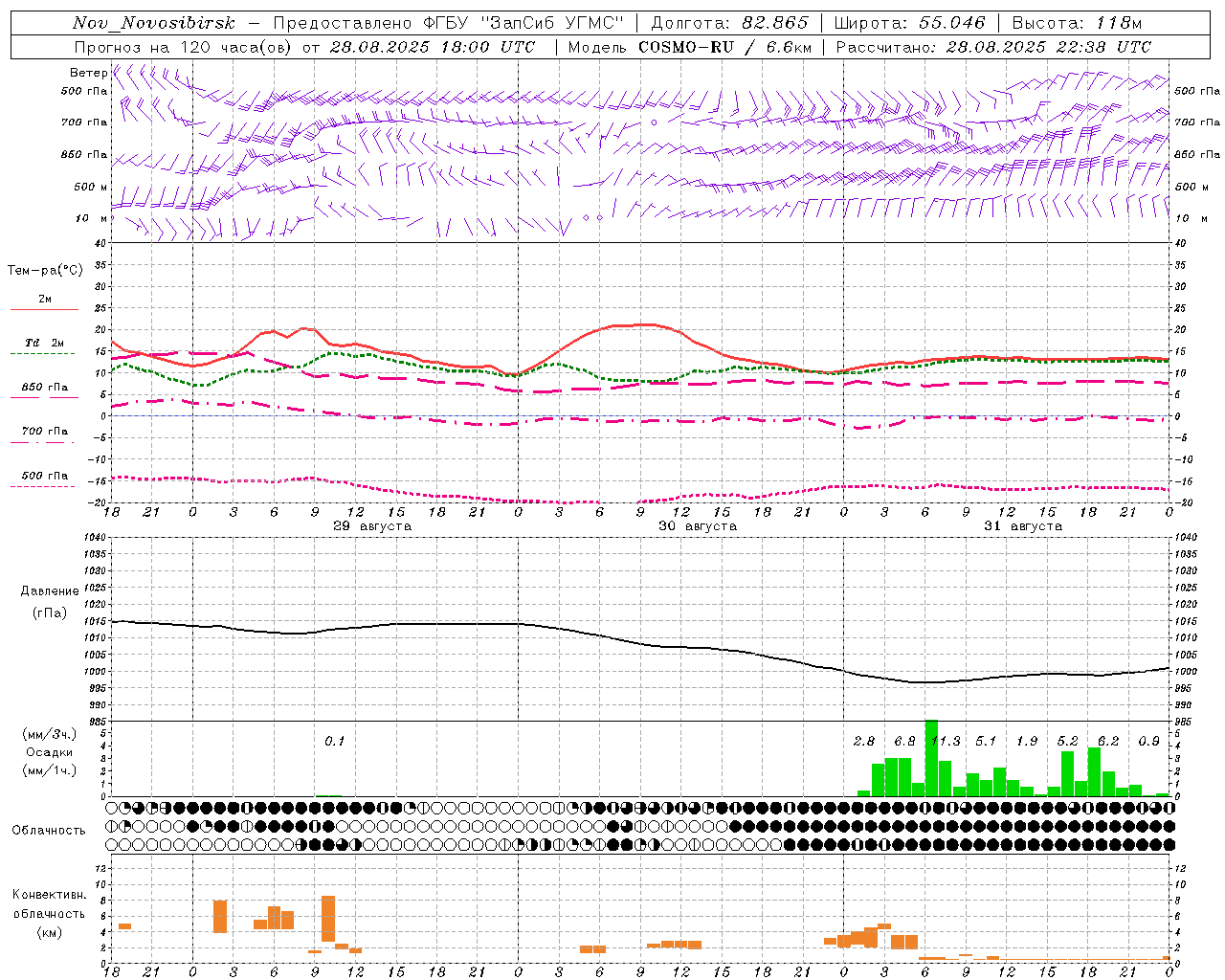Click the 5.2 precipitation total

[x=1067, y=741]
